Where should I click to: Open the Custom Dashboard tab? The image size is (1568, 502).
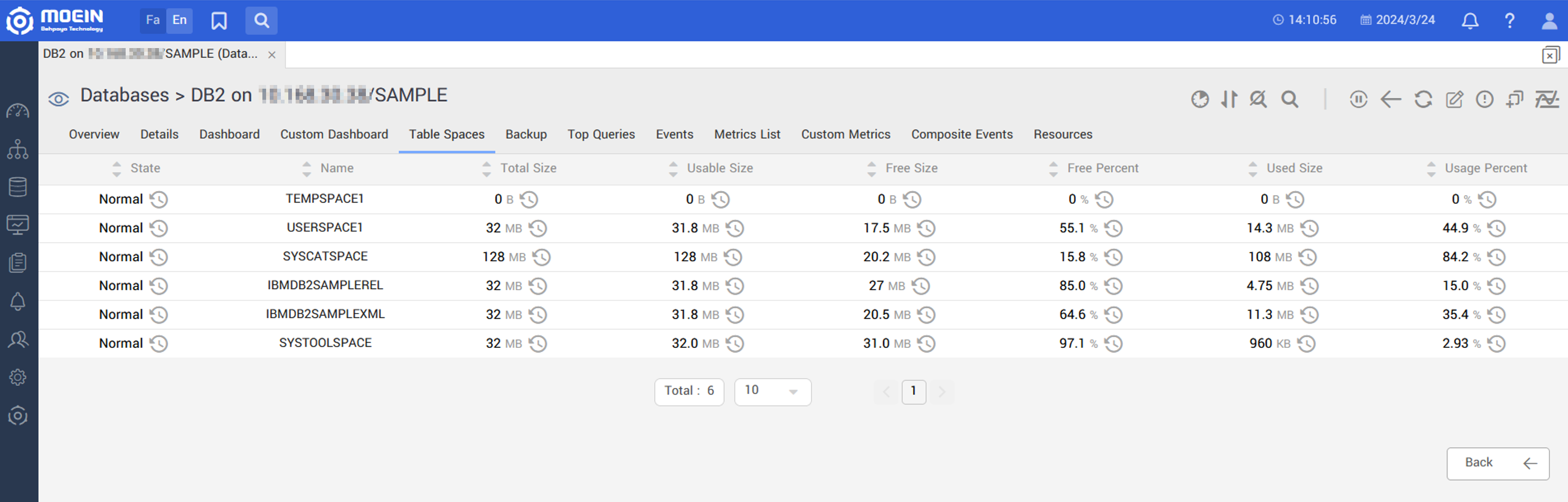(x=334, y=135)
